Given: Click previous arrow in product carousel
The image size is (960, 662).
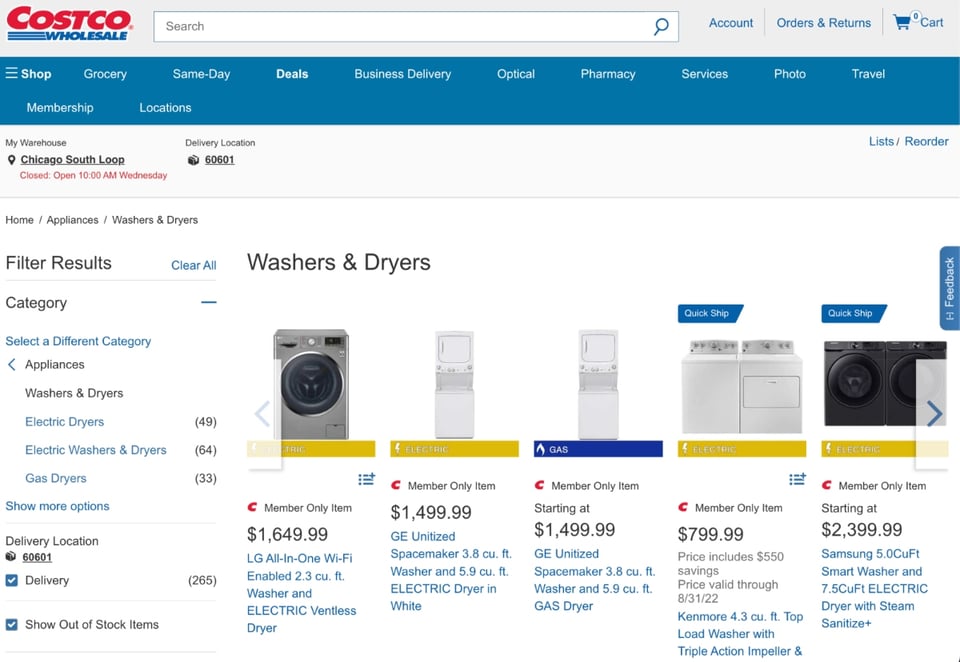Looking at the screenshot, I should [263, 414].
